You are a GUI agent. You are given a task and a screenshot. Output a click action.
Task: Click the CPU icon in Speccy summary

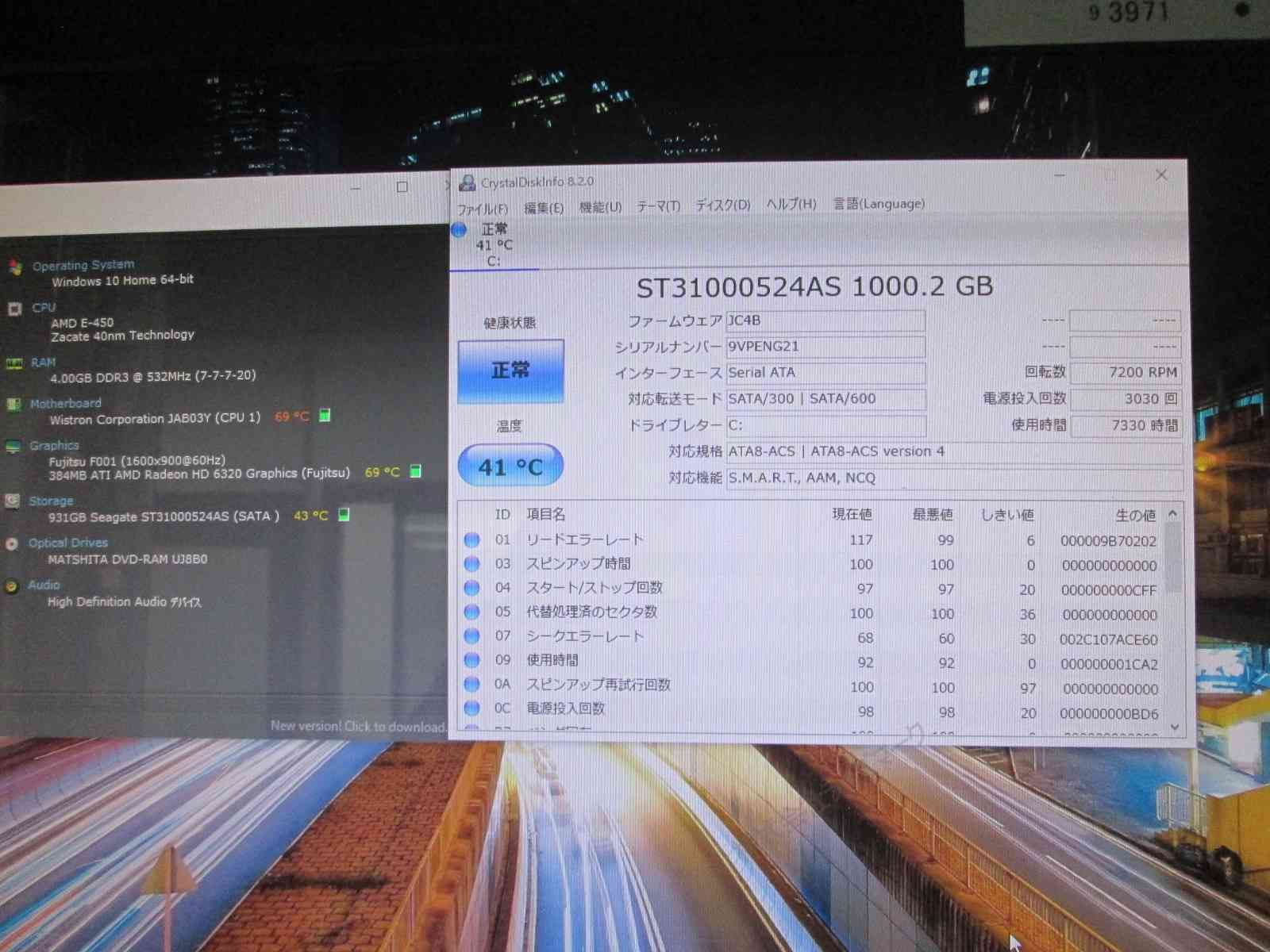[x=14, y=309]
